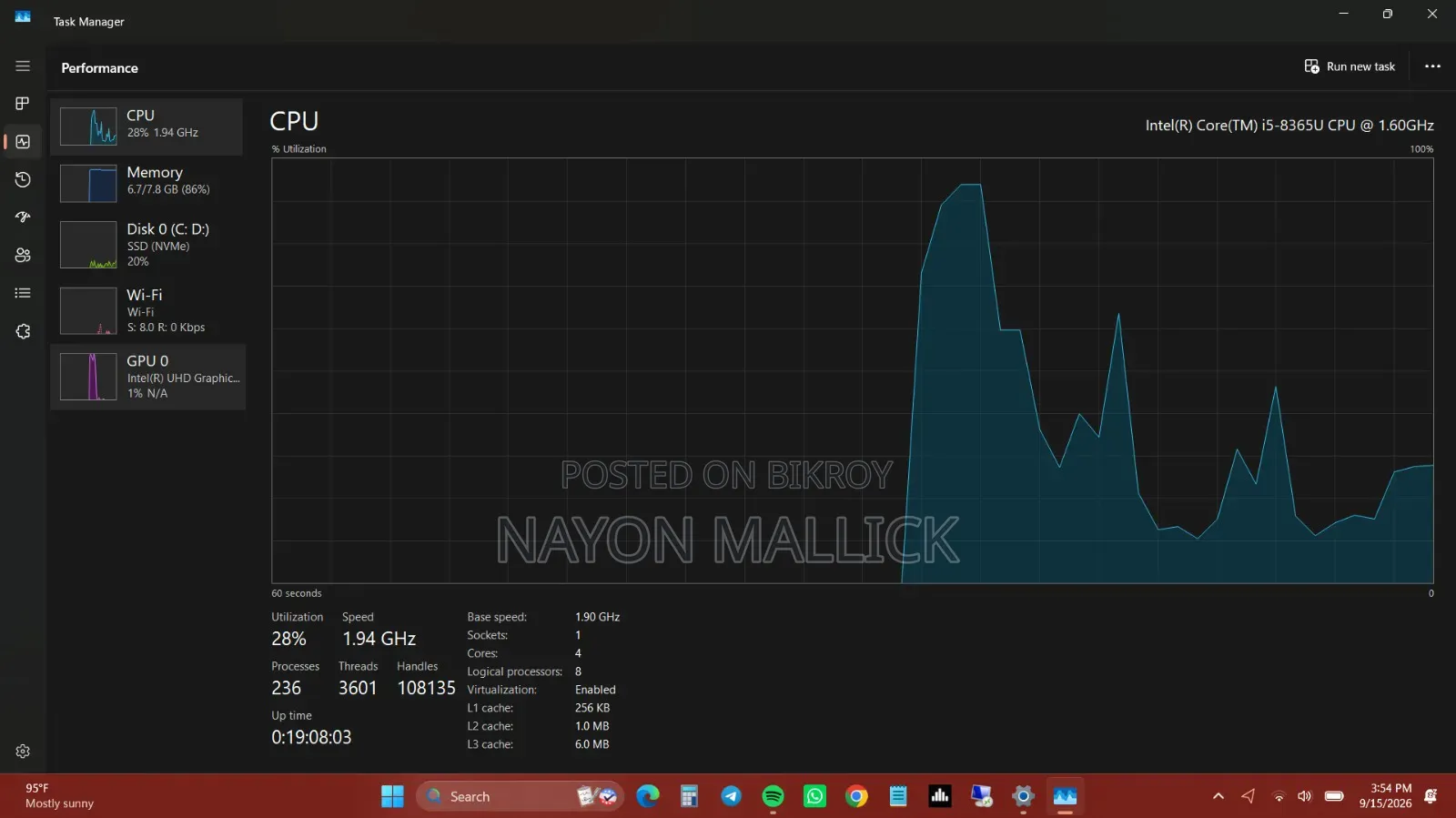Select Disk 0 (C: D:) entry
The image size is (1456, 818).
click(x=147, y=245)
